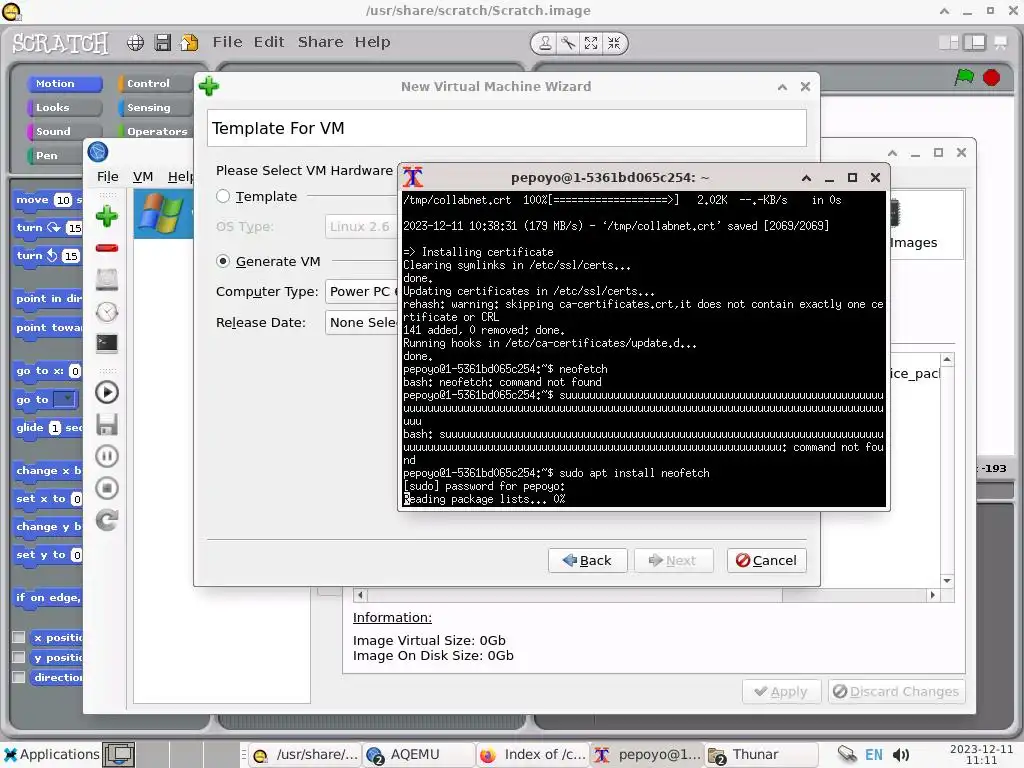Click the Apply button in AQEMU
This screenshot has width=1024, height=768.
tap(781, 692)
